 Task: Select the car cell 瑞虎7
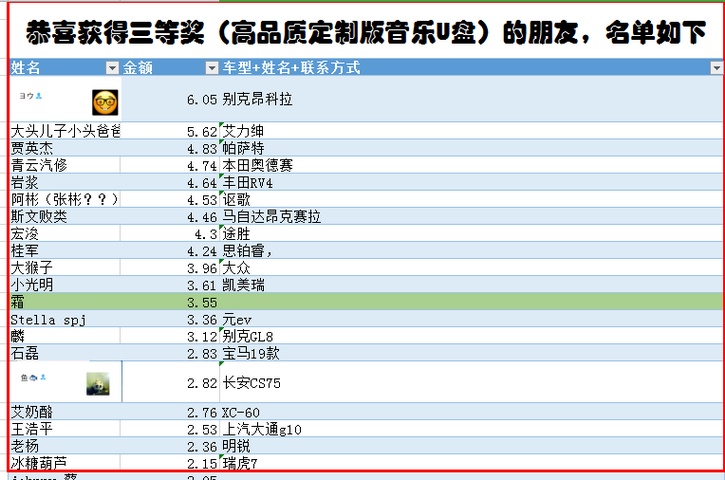click(472, 463)
